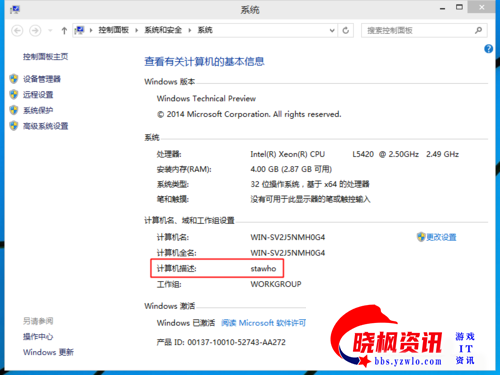Open 远程设置 from sidebar
The height and width of the screenshot is (375, 500).
tap(38, 95)
